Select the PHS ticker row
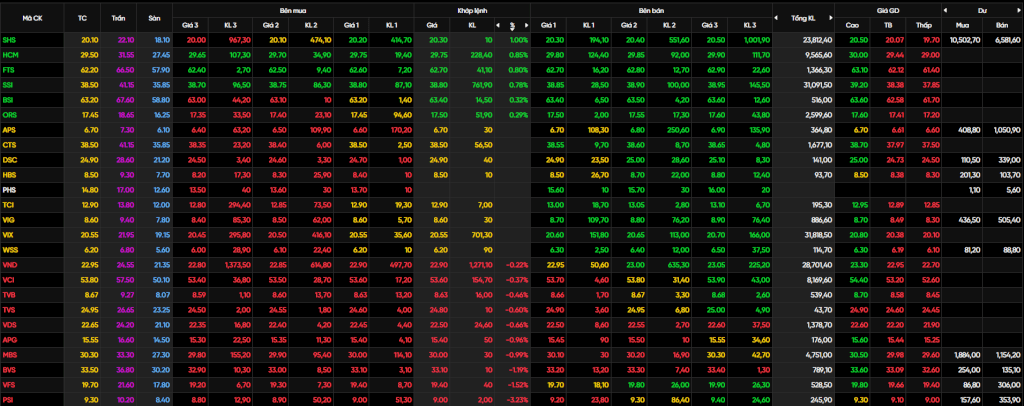 512,190
